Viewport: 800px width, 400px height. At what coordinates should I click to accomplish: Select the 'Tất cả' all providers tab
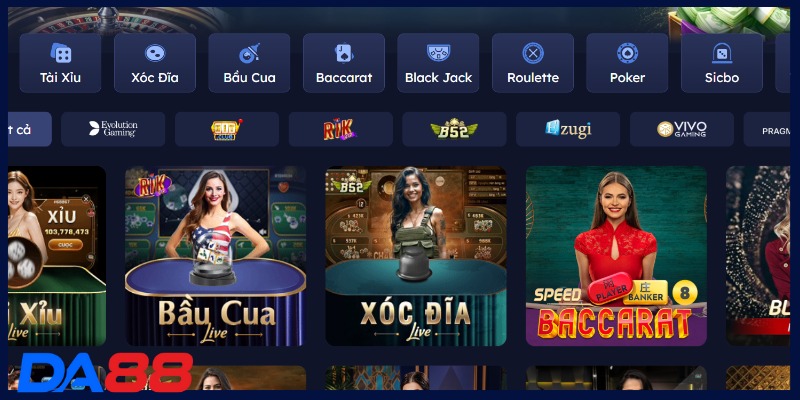(x=30, y=129)
